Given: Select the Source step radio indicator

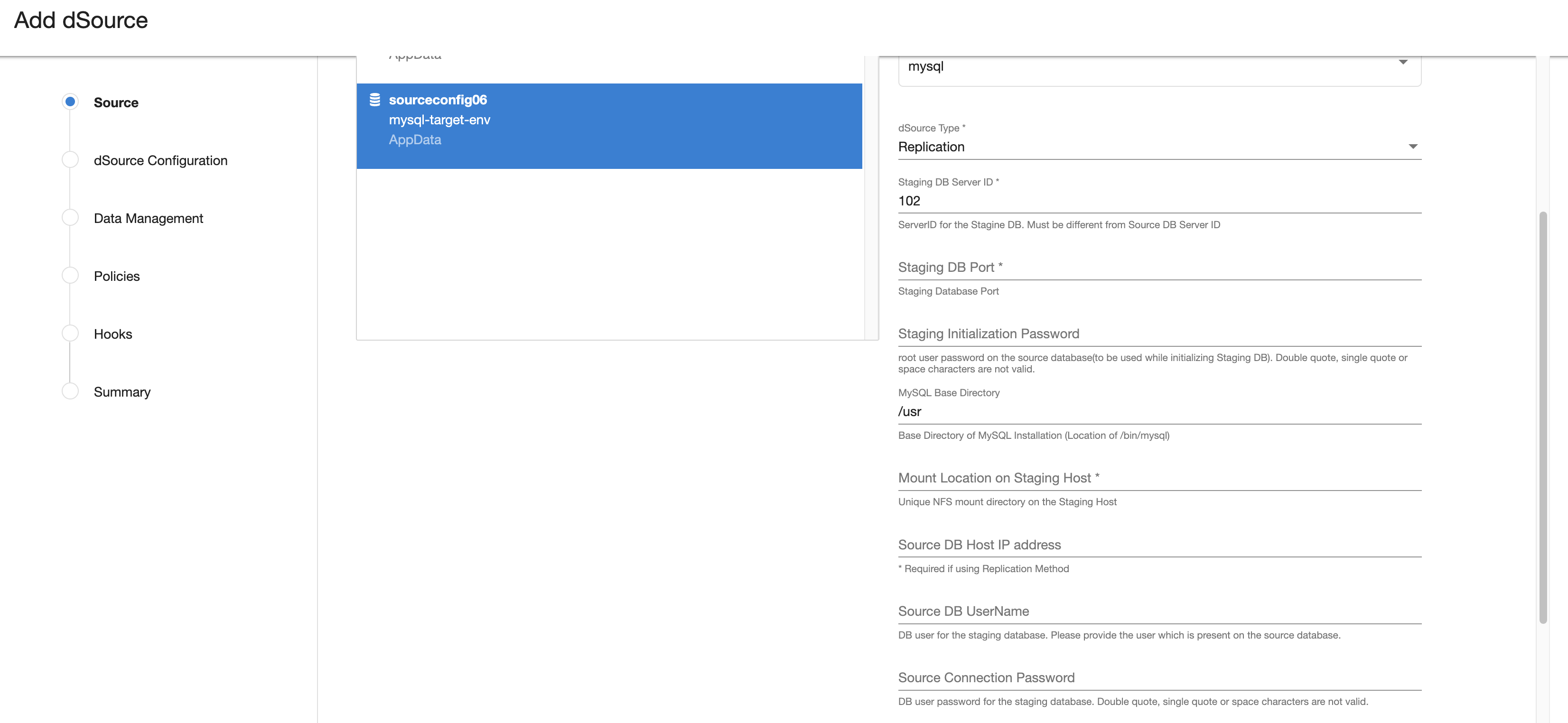Looking at the screenshot, I should click(70, 102).
